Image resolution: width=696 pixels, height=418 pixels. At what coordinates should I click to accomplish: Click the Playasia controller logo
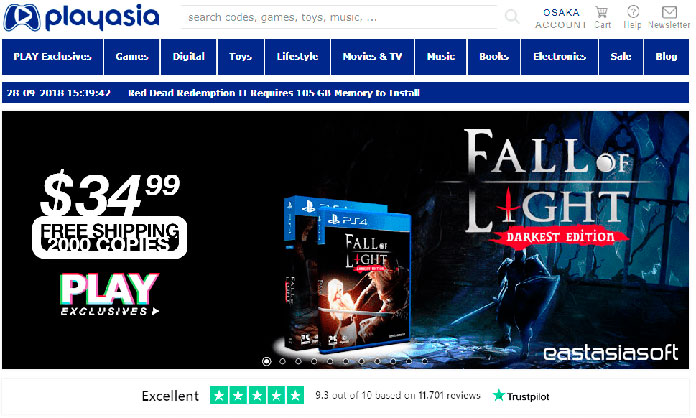pyautogui.click(x=22, y=18)
